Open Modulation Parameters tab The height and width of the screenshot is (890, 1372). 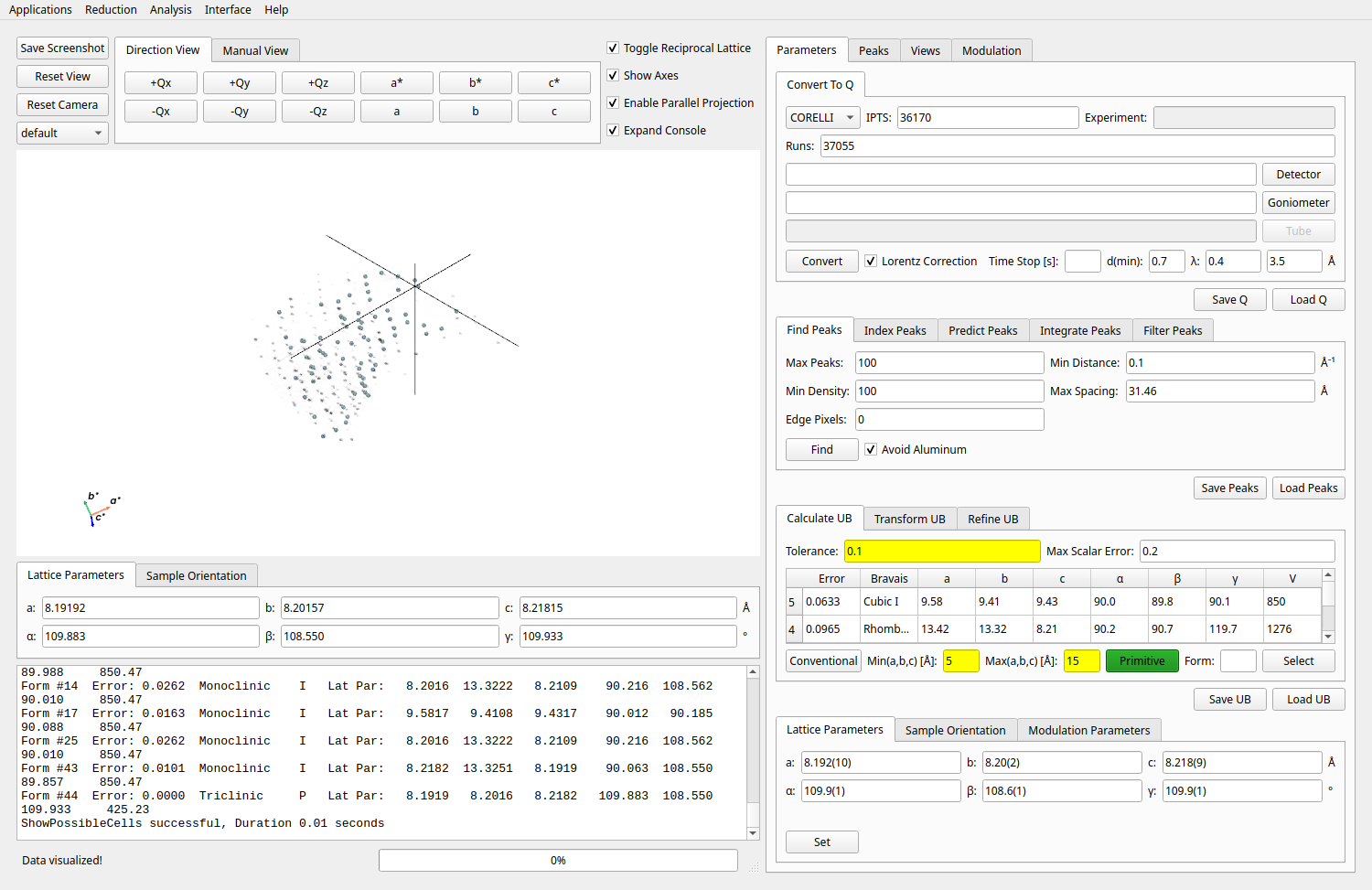(1089, 730)
